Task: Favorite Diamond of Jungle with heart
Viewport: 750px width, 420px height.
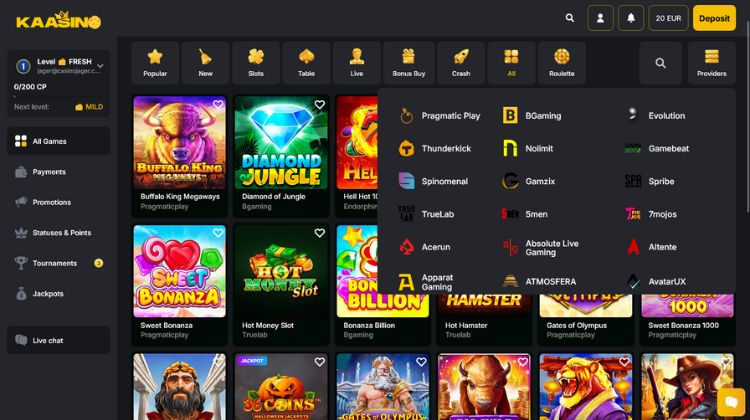Action: coord(320,104)
